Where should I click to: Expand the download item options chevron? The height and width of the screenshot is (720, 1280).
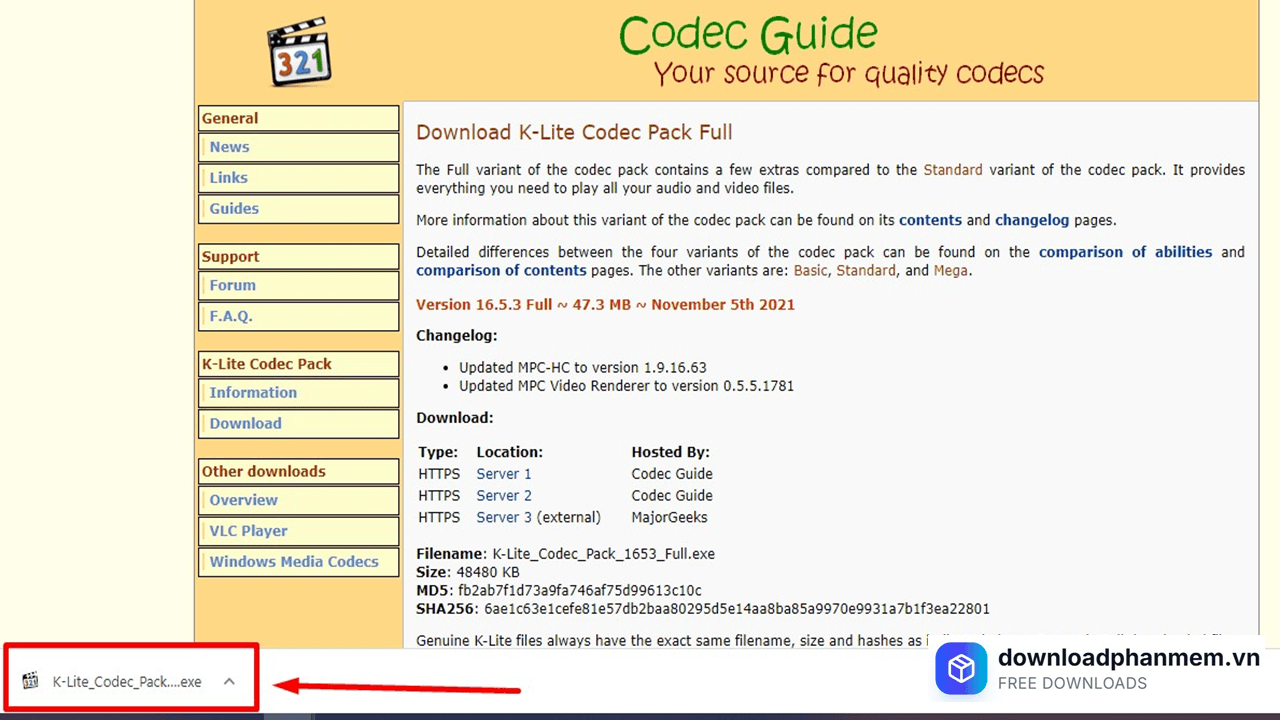coord(229,681)
